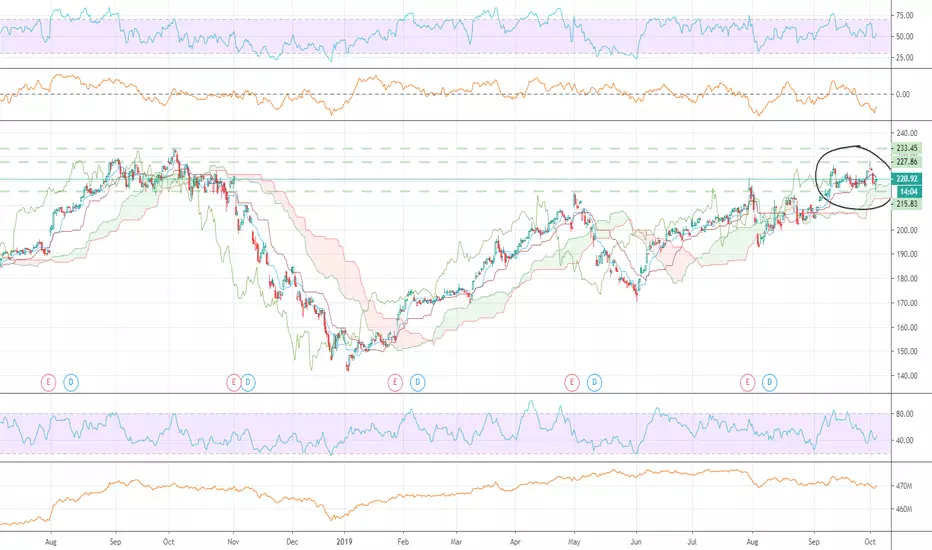Click the Jun label on time axis

tap(636, 542)
